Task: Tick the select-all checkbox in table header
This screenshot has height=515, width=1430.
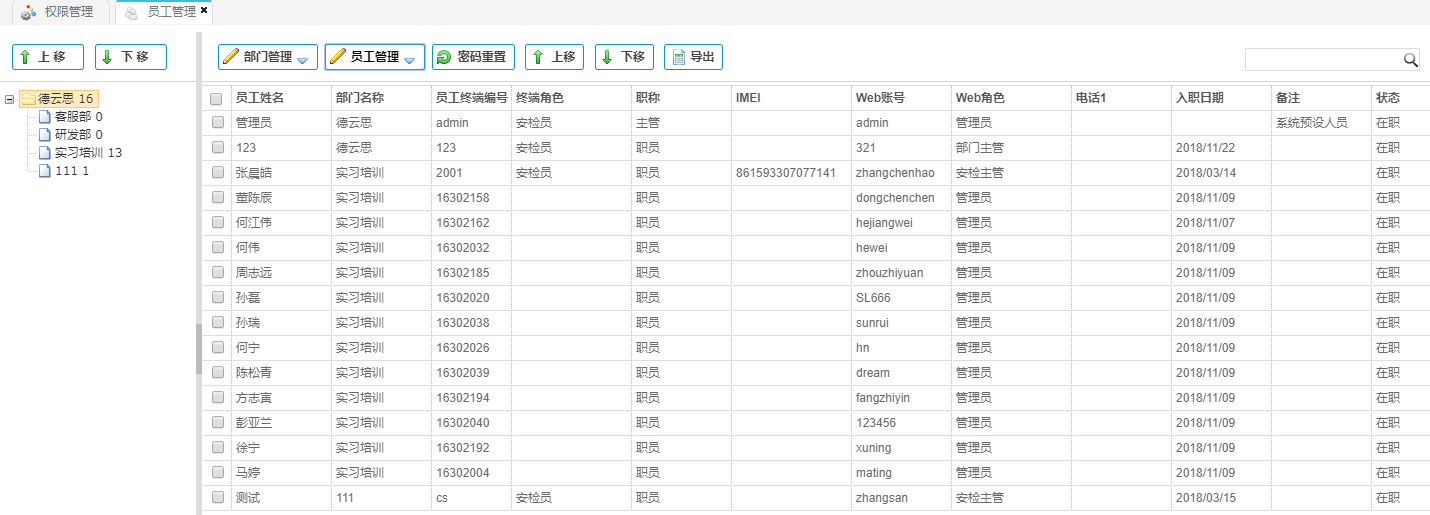Action: (216, 99)
